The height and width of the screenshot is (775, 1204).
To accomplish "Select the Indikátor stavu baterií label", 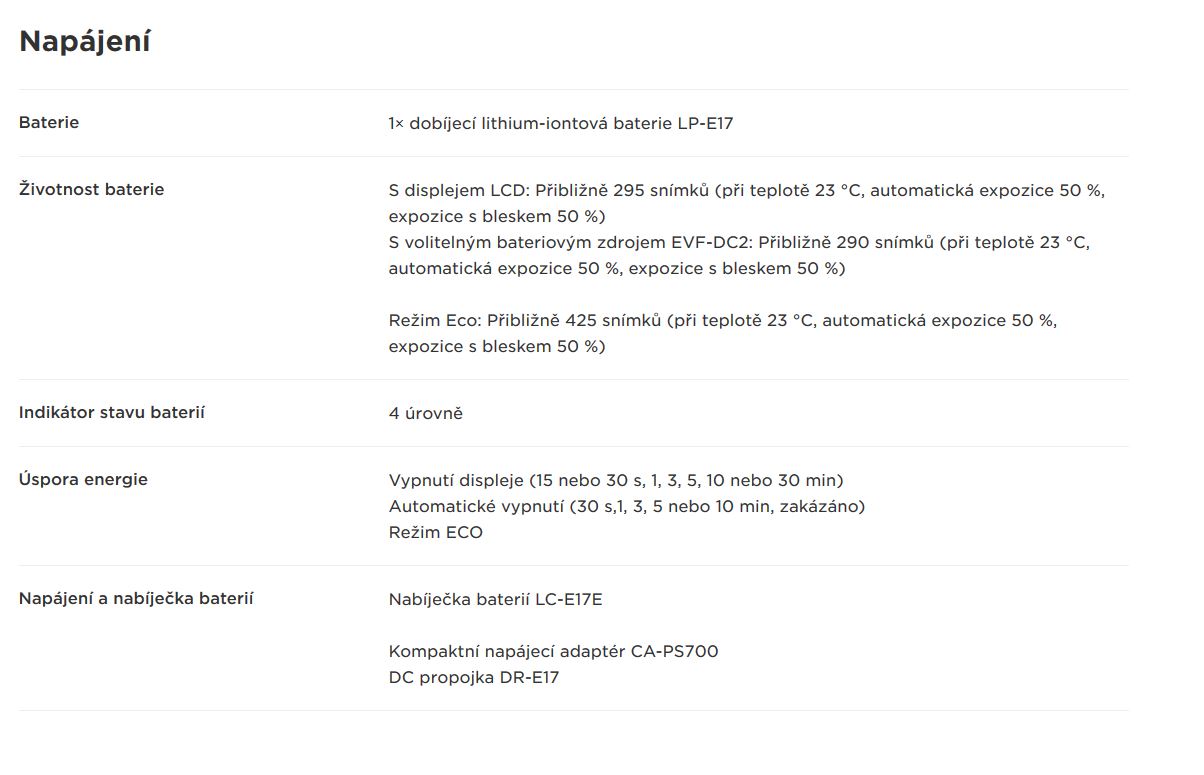I will click(x=112, y=412).
